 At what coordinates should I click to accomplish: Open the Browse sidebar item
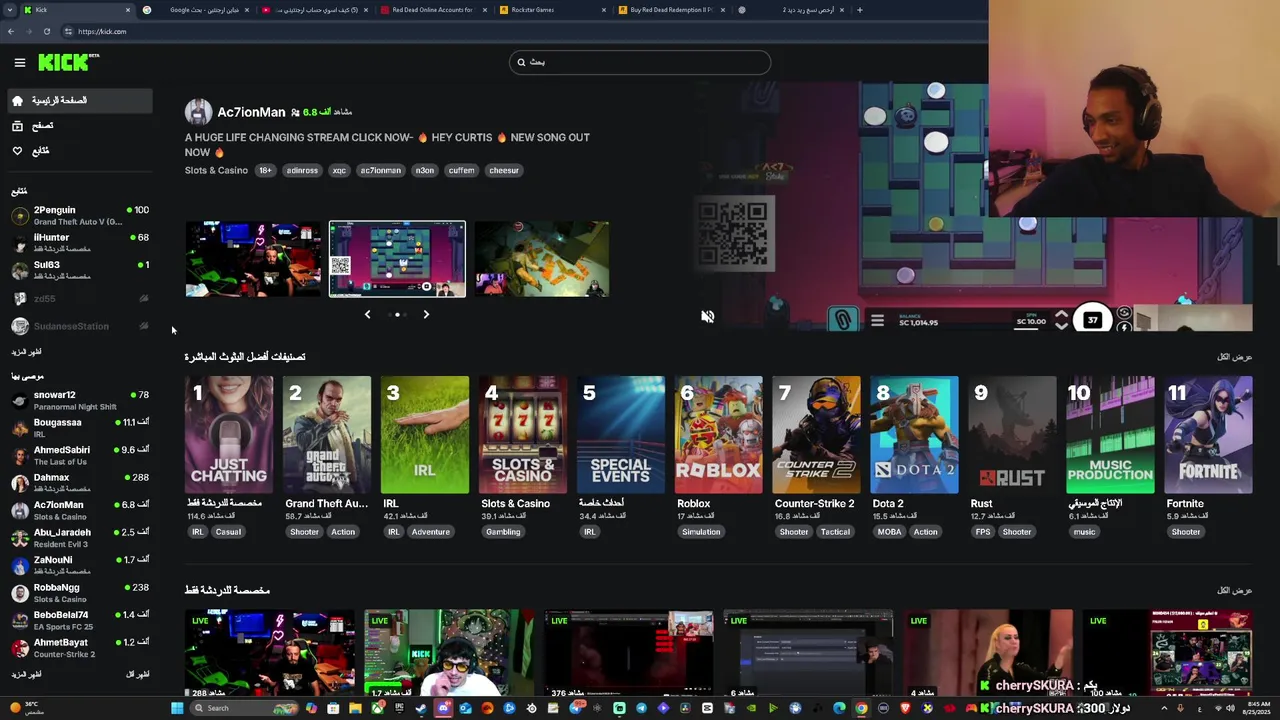[x=78, y=125]
